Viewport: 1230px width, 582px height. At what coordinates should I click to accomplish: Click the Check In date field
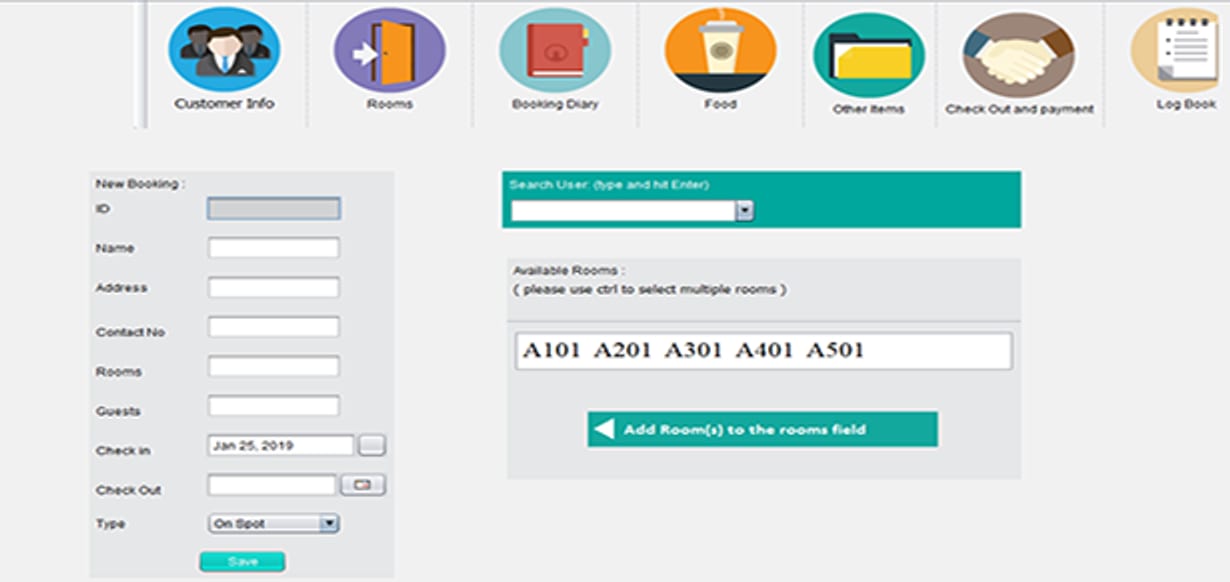[x=281, y=445]
